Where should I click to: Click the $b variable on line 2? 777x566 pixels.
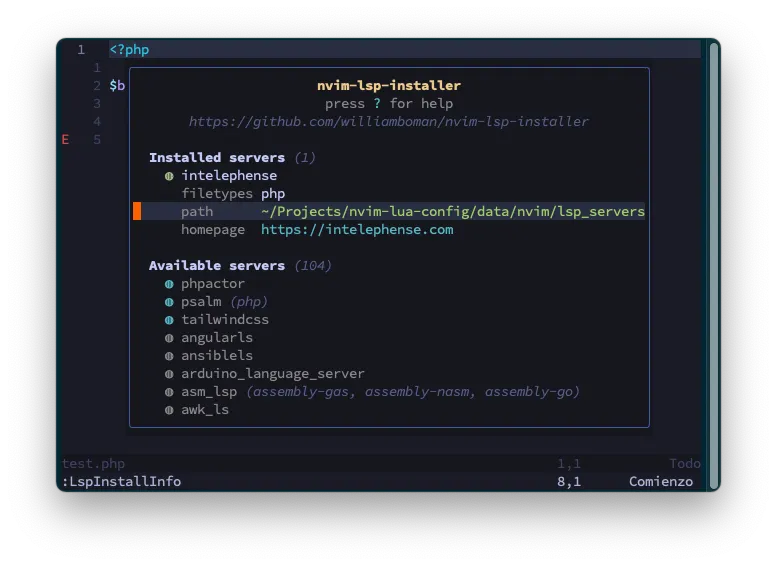coord(117,85)
